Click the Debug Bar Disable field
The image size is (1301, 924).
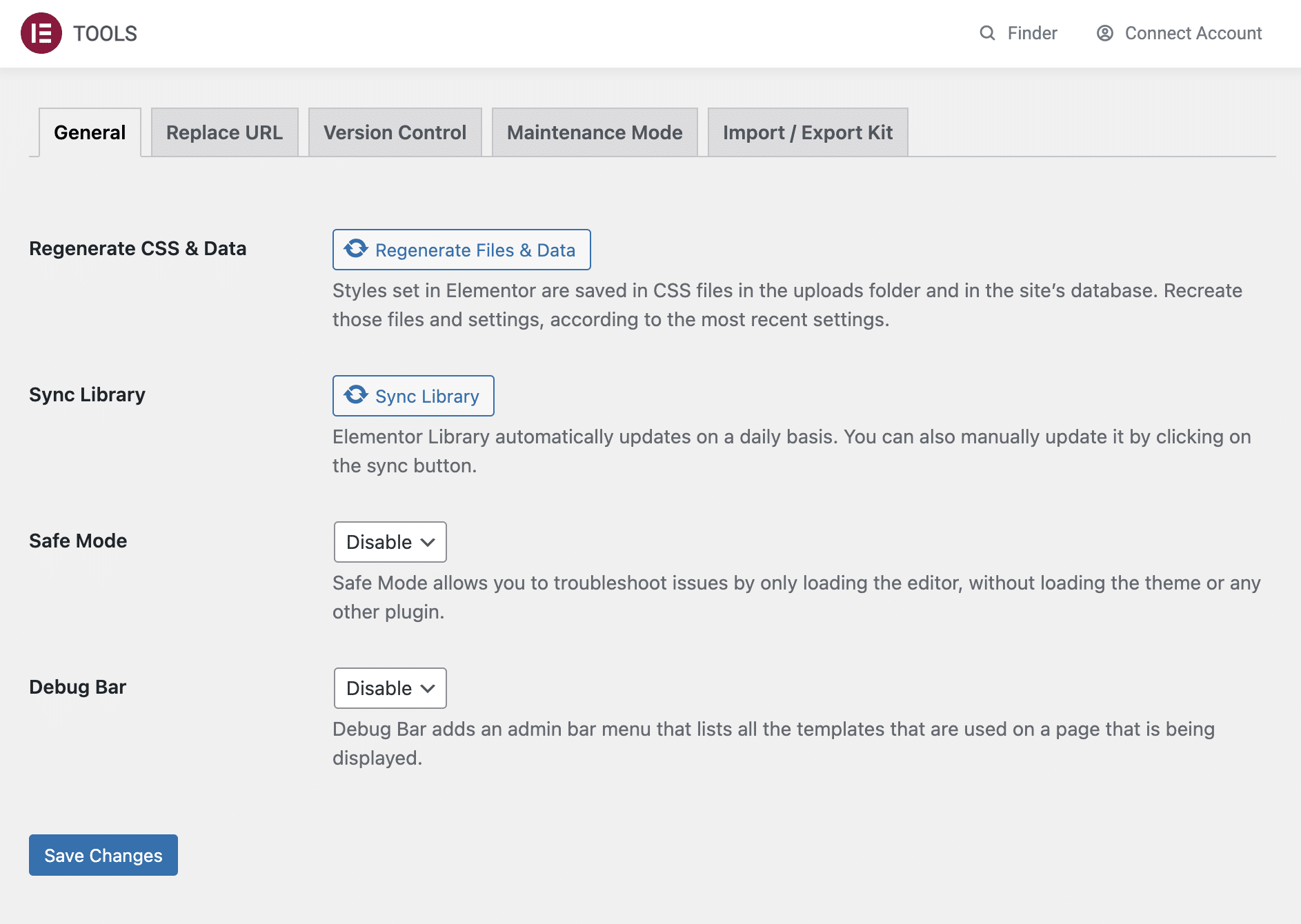(390, 687)
